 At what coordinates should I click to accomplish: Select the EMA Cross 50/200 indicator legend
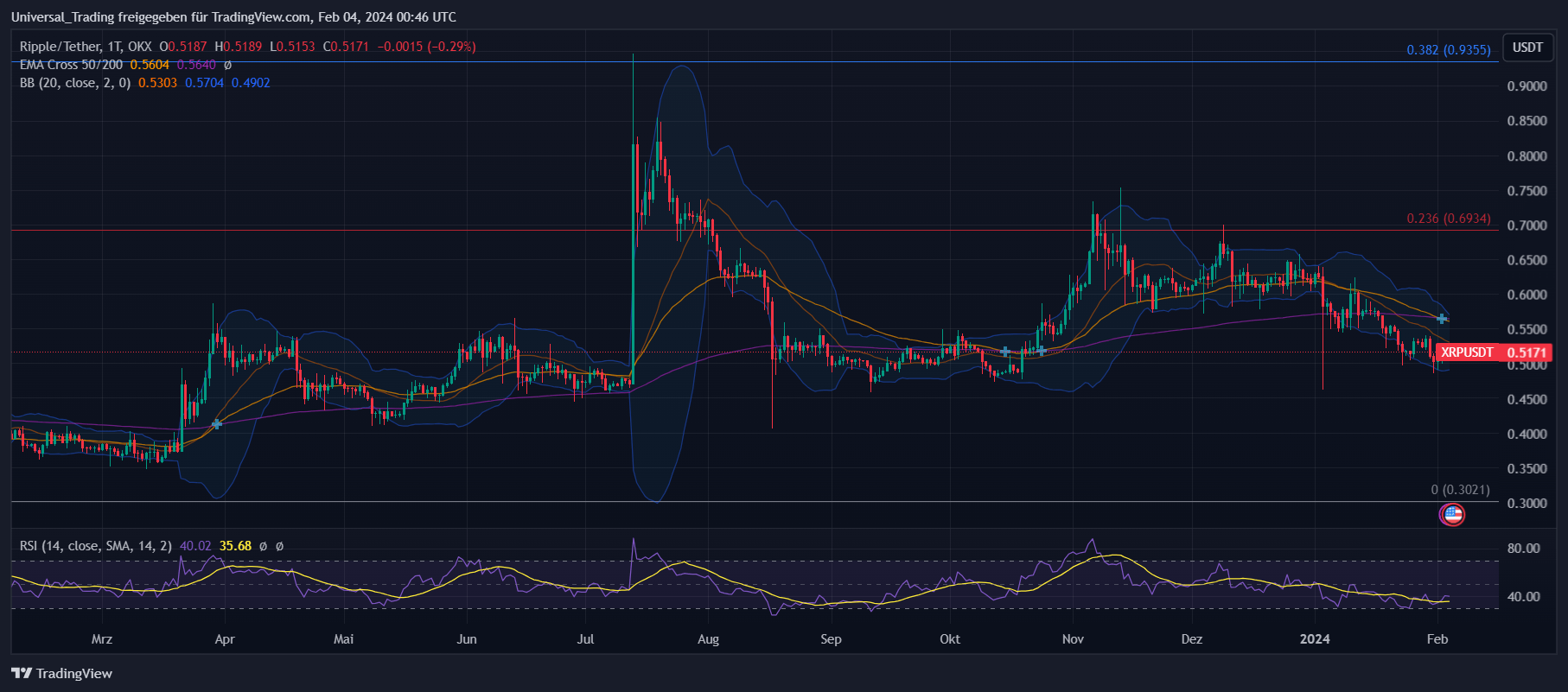(x=71, y=65)
